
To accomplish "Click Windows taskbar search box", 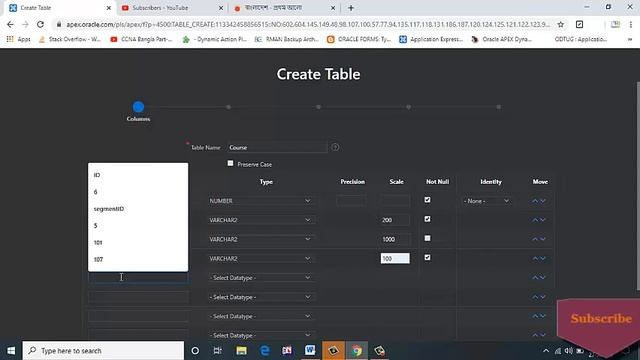I will [x=103, y=351].
